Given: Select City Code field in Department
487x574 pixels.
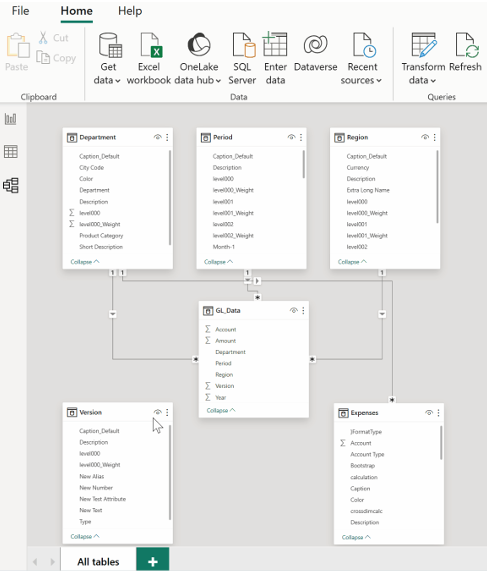Looking at the screenshot, I should click(92, 168).
